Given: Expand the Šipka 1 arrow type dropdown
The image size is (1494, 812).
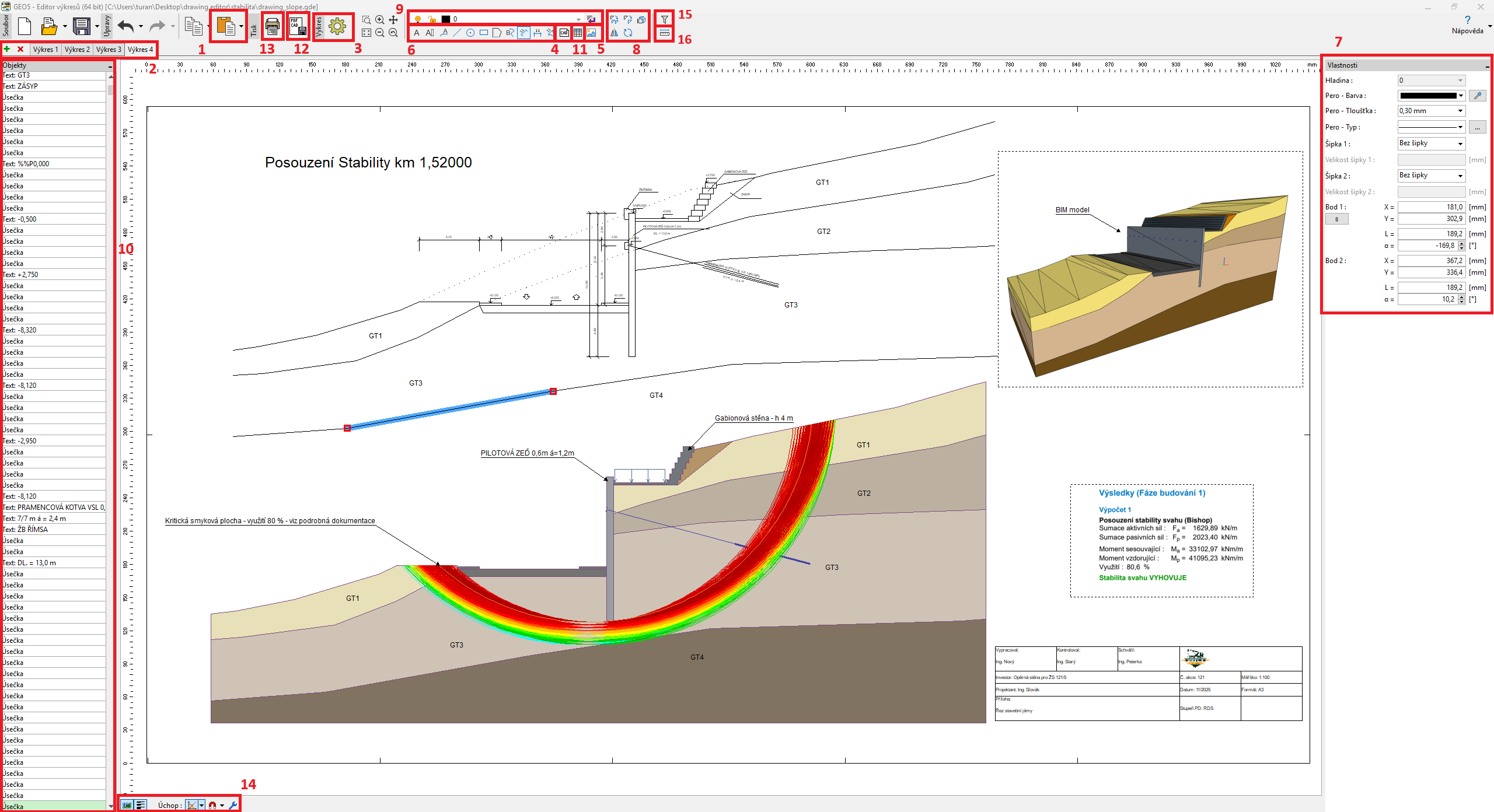Looking at the screenshot, I should (x=1431, y=143).
